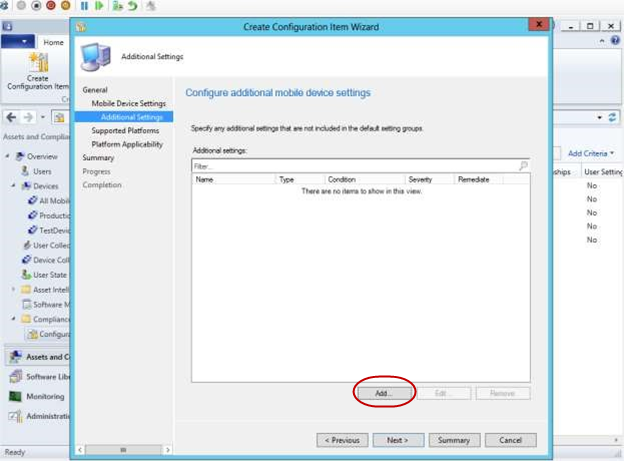Screen dimensions: 624x461
Task: Click inside the Filter text field
Action: [350, 165]
